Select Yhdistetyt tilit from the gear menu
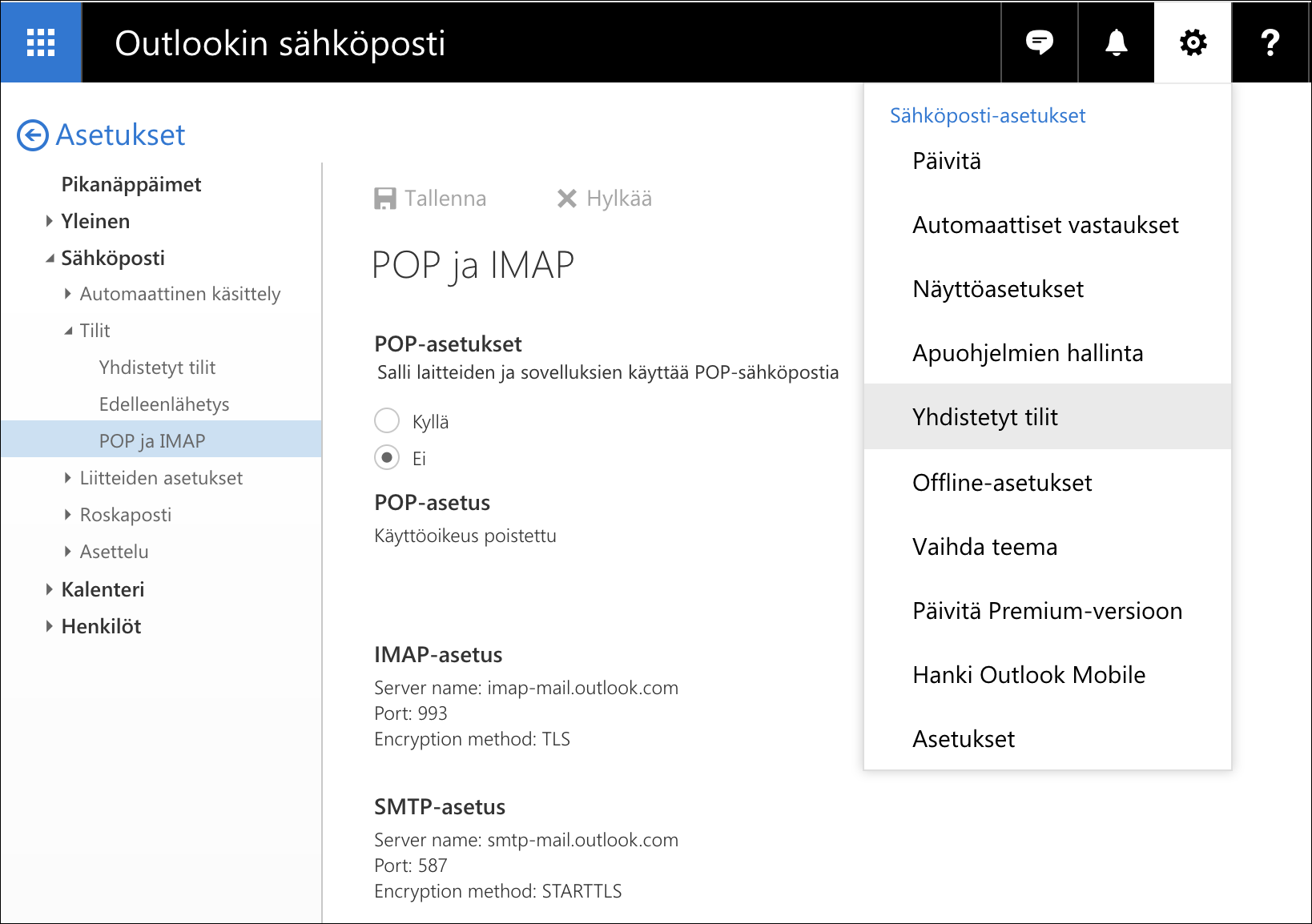This screenshot has height=924, width=1312. pos(984,416)
